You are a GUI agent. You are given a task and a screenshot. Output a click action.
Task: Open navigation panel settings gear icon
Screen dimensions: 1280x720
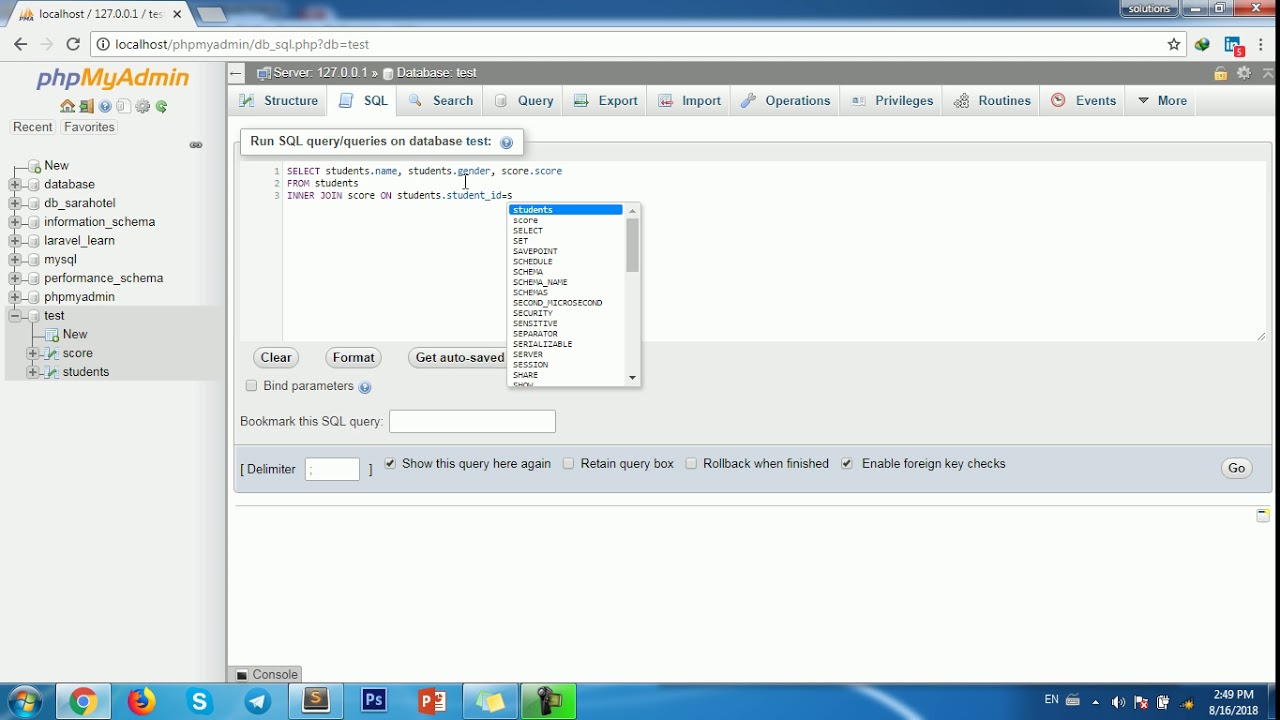[142, 106]
